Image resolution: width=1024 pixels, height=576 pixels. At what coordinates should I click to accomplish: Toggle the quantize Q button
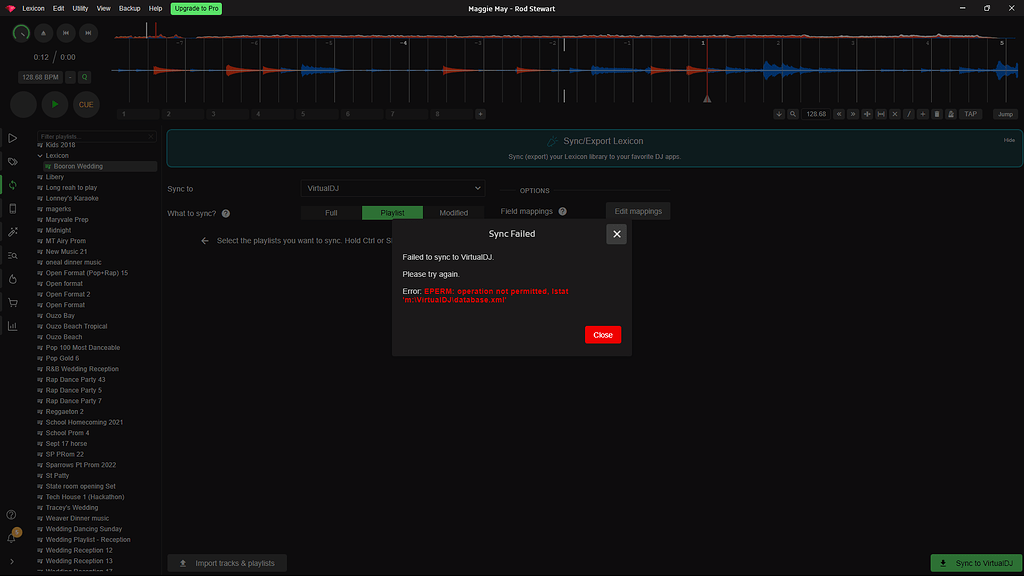point(85,77)
